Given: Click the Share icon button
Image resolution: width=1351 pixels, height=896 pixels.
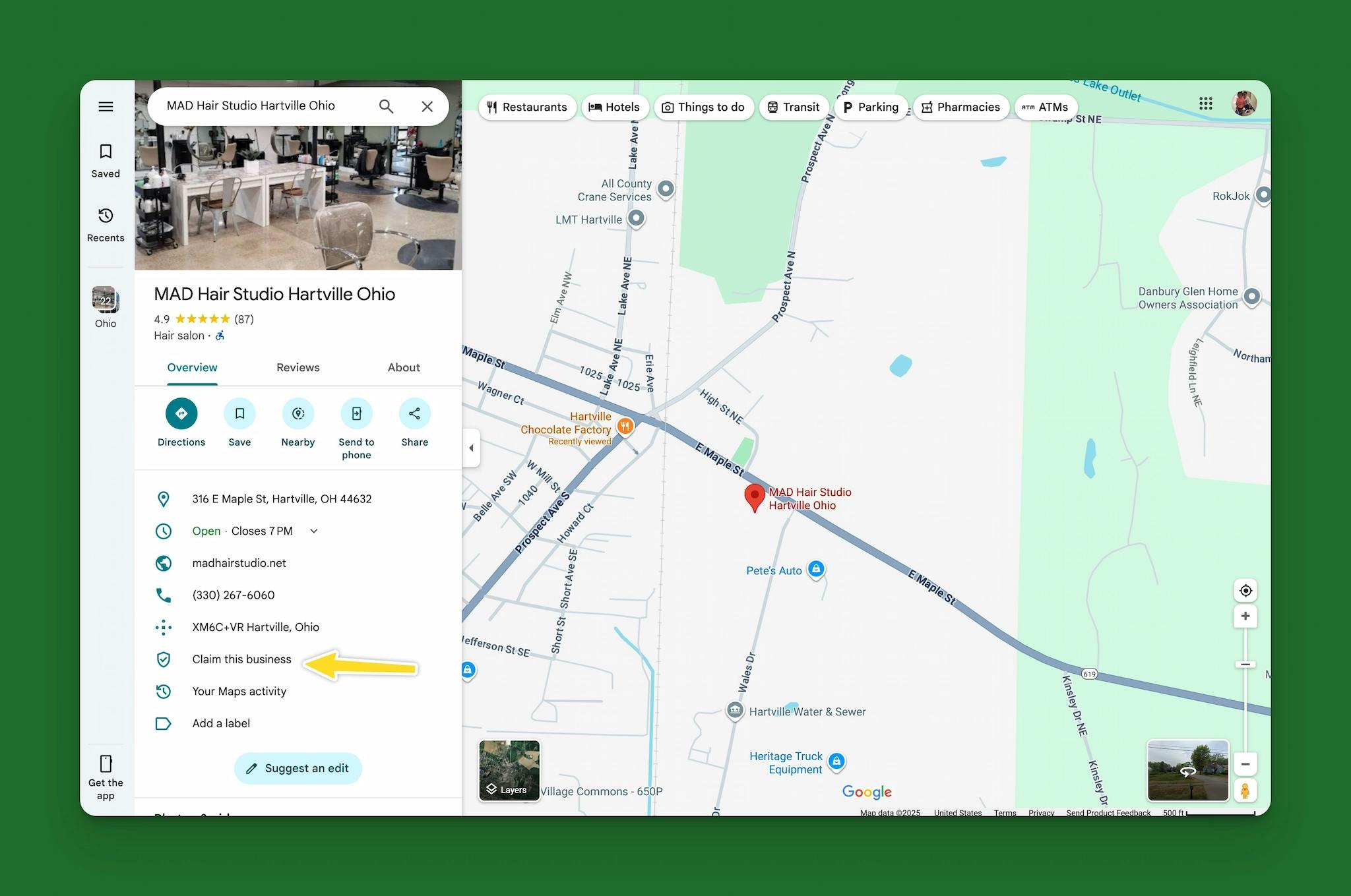Looking at the screenshot, I should 414,413.
